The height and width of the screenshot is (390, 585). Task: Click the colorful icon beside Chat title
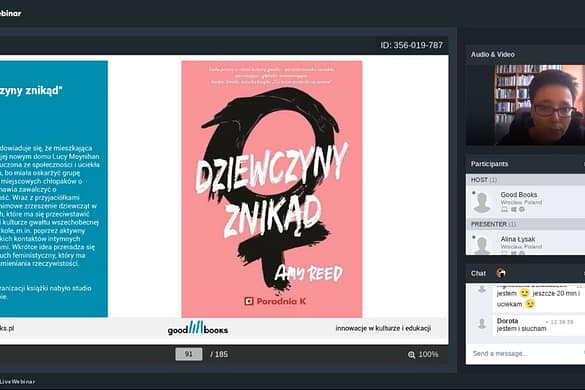[x=501, y=273]
